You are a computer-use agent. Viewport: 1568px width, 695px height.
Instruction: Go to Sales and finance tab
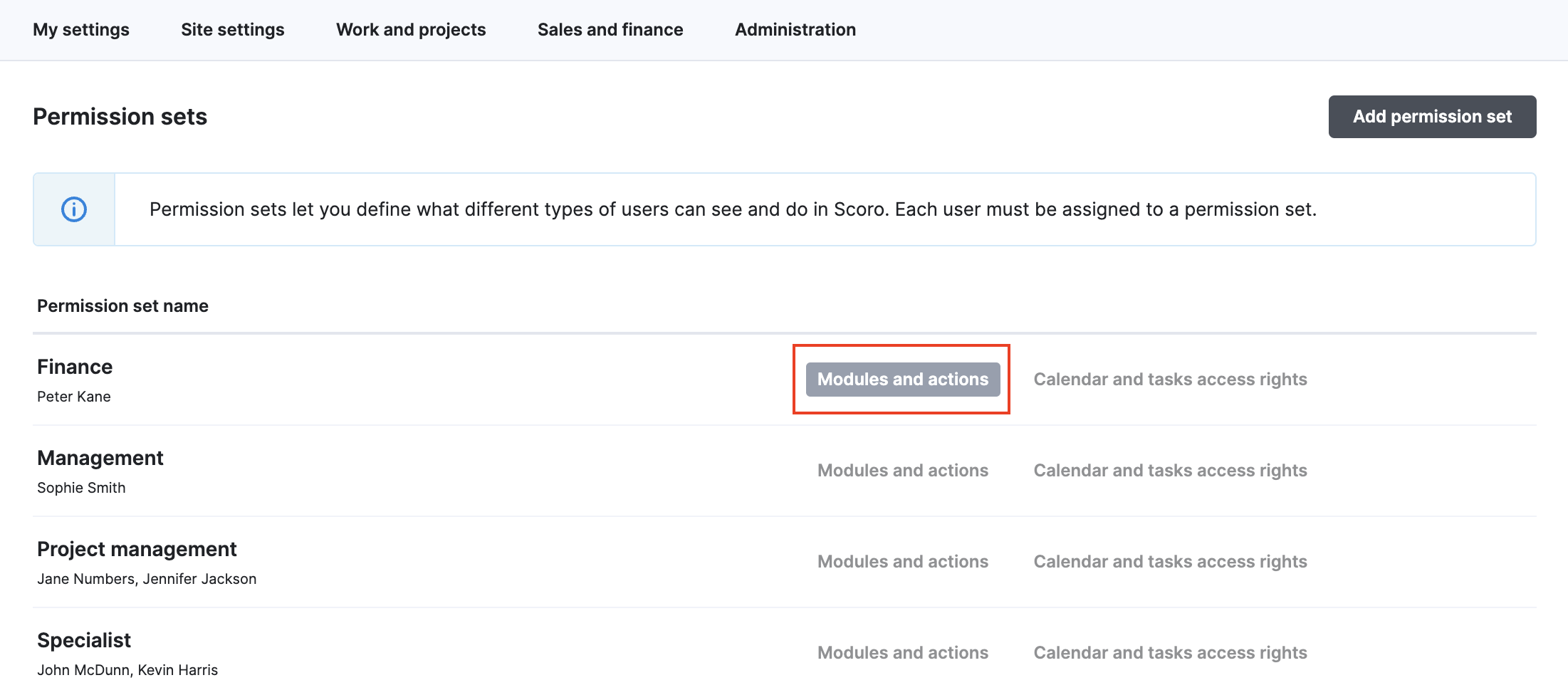[610, 29]
